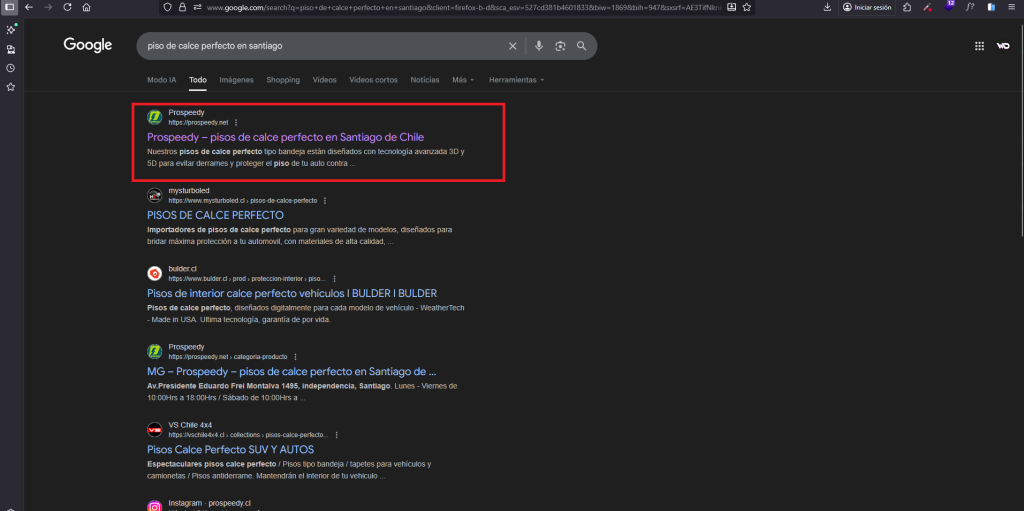Go back to the previous page
The image size is (1024, 511).
coord(29,7)
